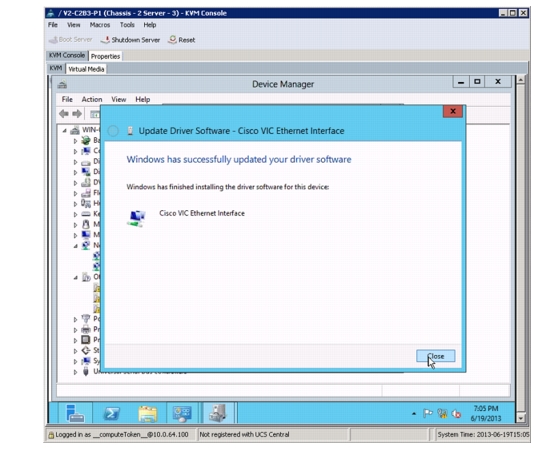536x449 pixels.
Task: Open the Macros menu
Action: pyautogui.click(x=100, y=25)
